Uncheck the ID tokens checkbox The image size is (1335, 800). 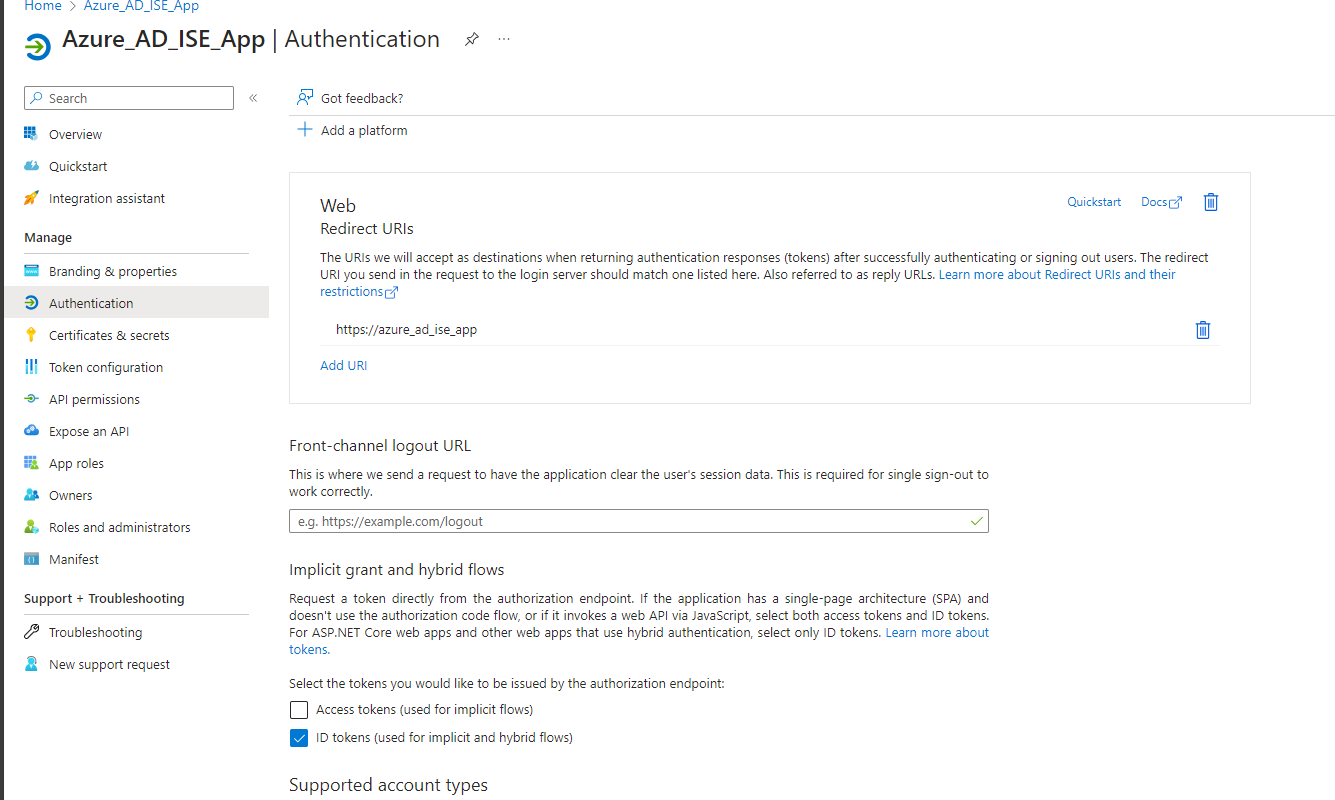click(x=298, y=738)
